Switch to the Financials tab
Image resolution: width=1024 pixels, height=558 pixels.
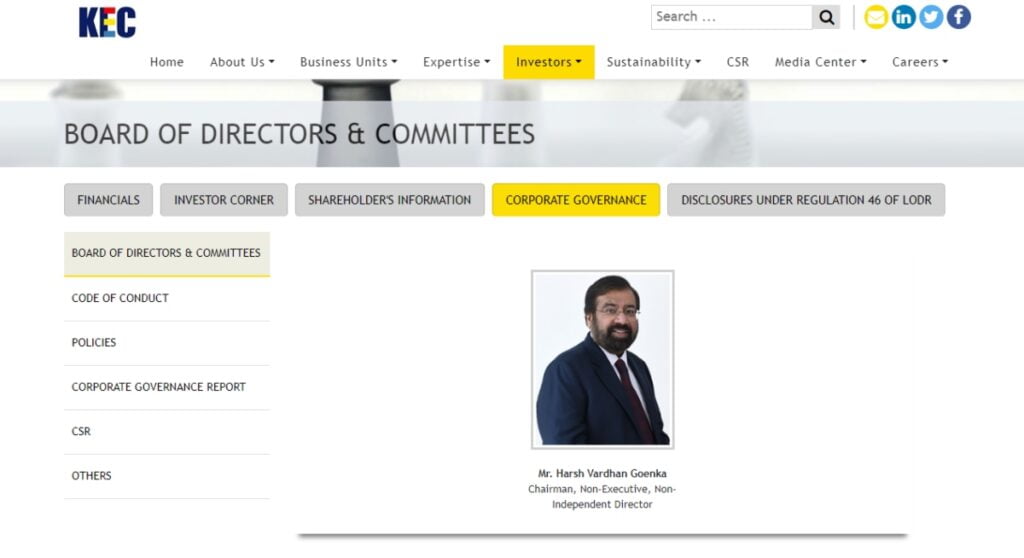(x=108, y=200)
